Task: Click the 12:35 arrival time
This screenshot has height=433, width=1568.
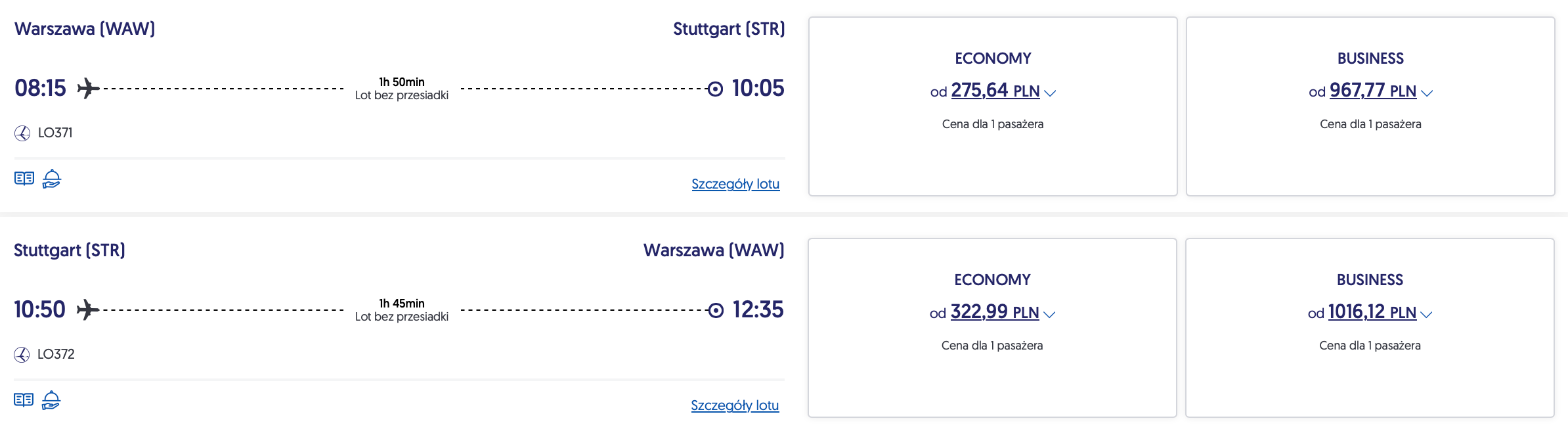Action: point(758,309)
